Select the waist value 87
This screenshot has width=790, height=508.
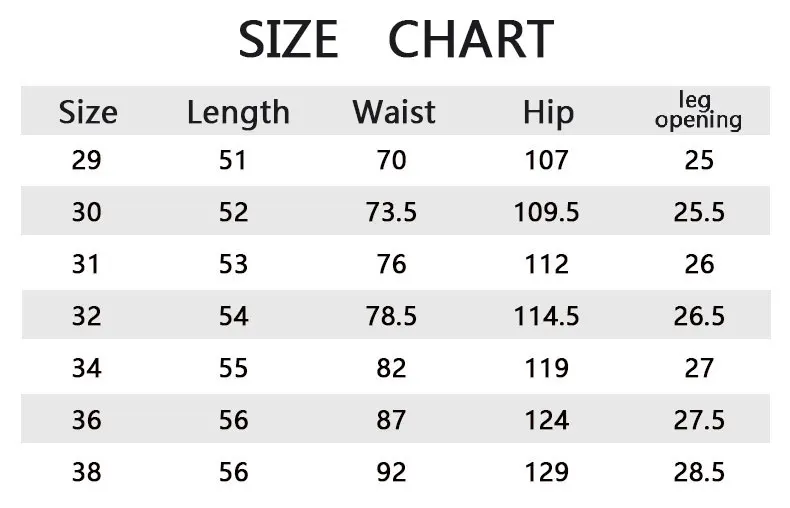pos(392,420)
